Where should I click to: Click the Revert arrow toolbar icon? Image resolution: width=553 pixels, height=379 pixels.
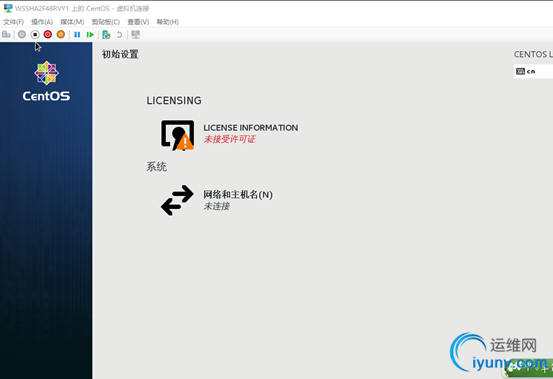(x=120, y=35)
